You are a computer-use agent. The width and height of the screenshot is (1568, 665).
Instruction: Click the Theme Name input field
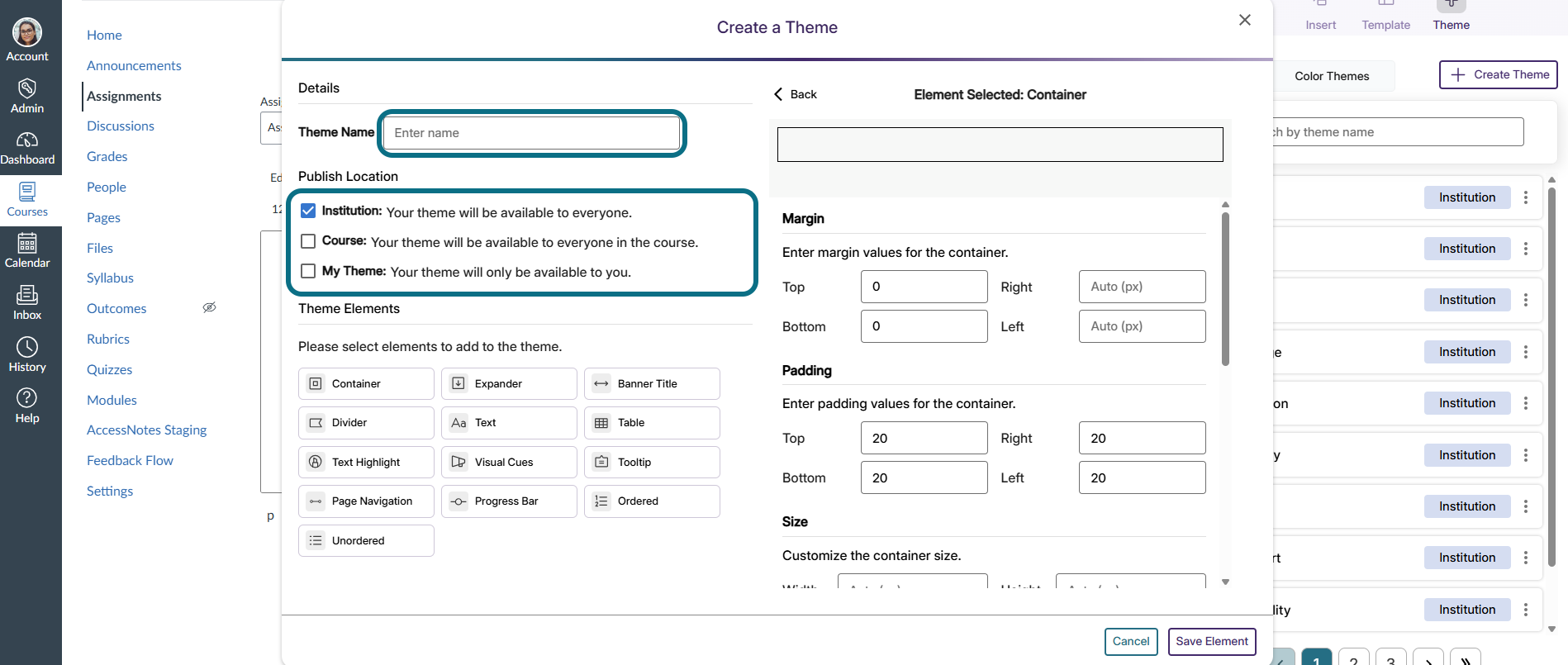[x=532, y=133]
